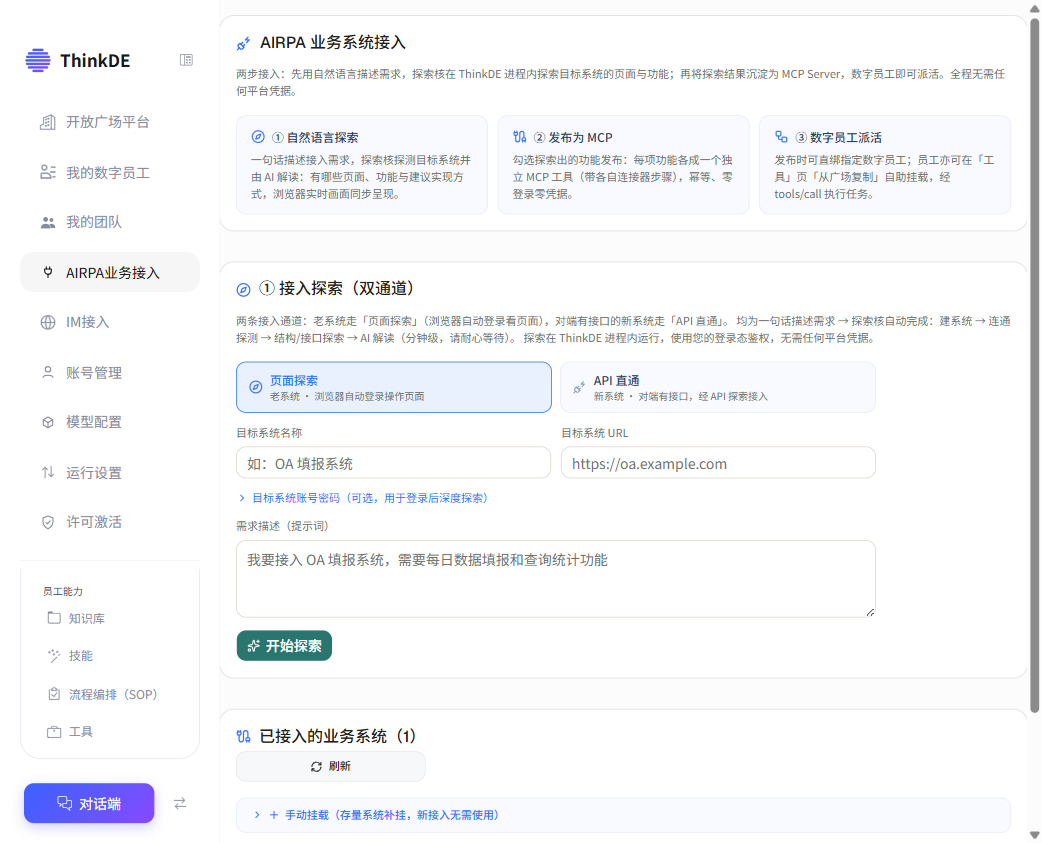Click the 员工能力 section label
Viewport: 1042px width, 843px height.
click(62, 591)
